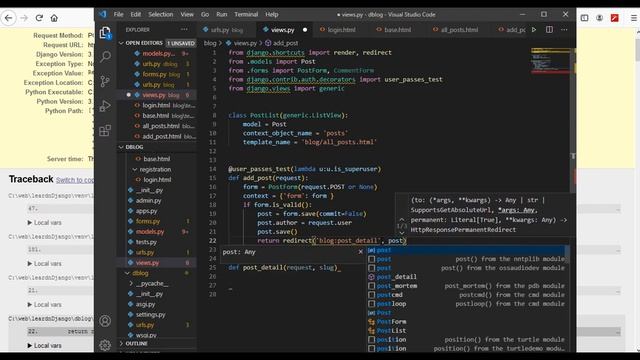
Task: Open the Extensions view
Action: [105, 131]
